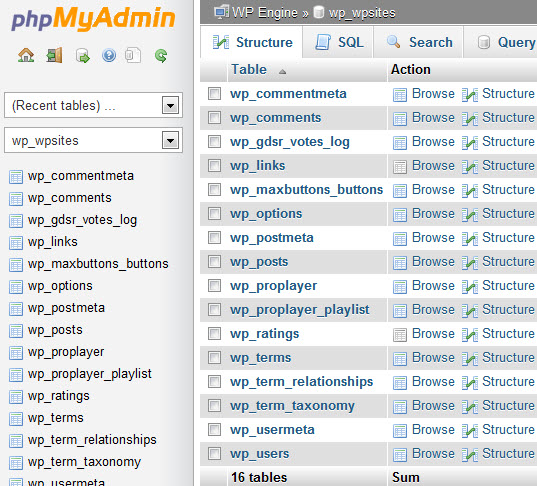Open the wp_wpsites database dropdown

pyautogui.click(x=93, y=140)
